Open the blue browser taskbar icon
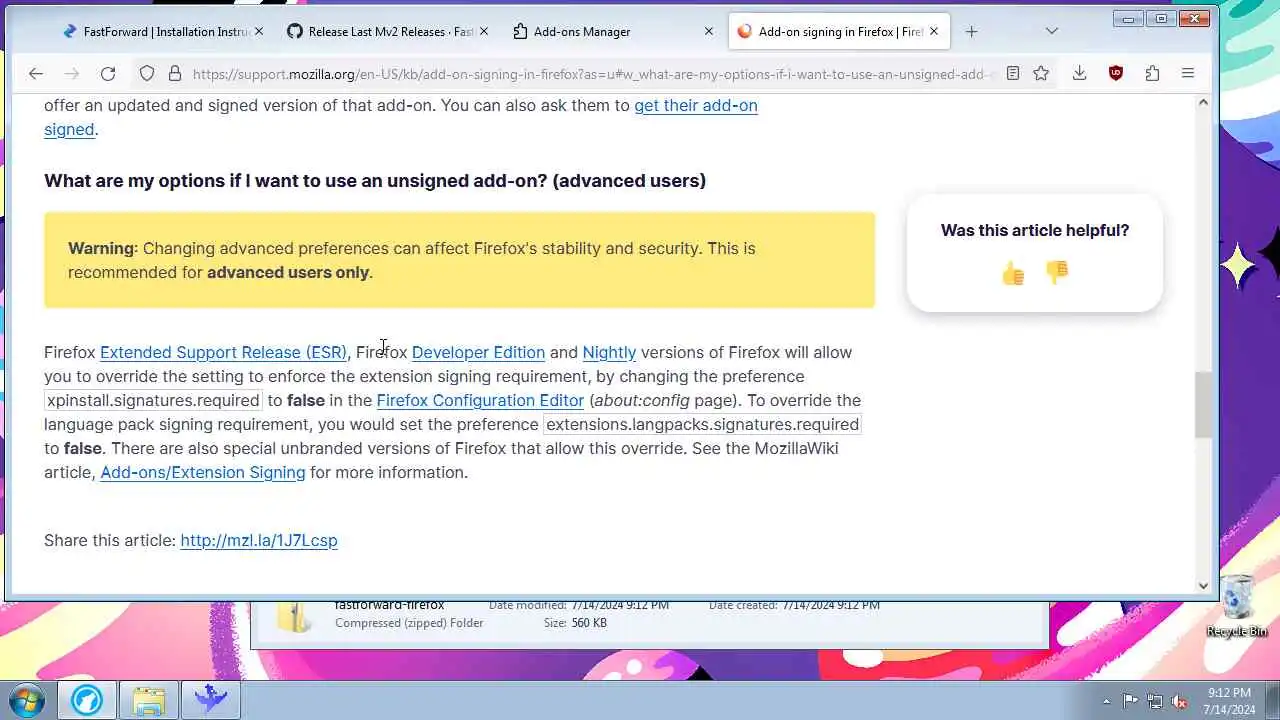Viewport: 1280px width, 720px height. [x=87, y=698]
